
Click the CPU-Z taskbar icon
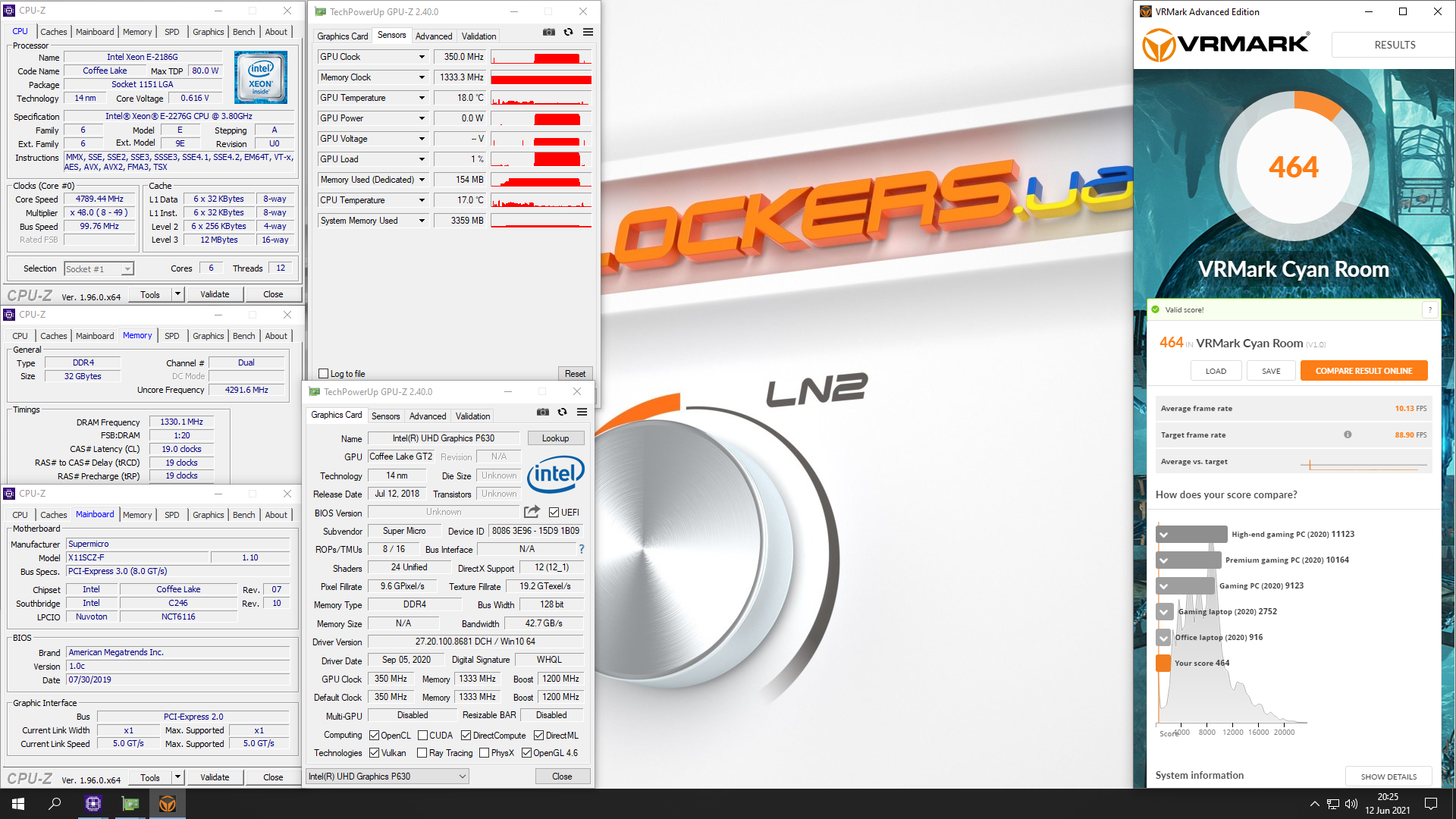(93, 804)
